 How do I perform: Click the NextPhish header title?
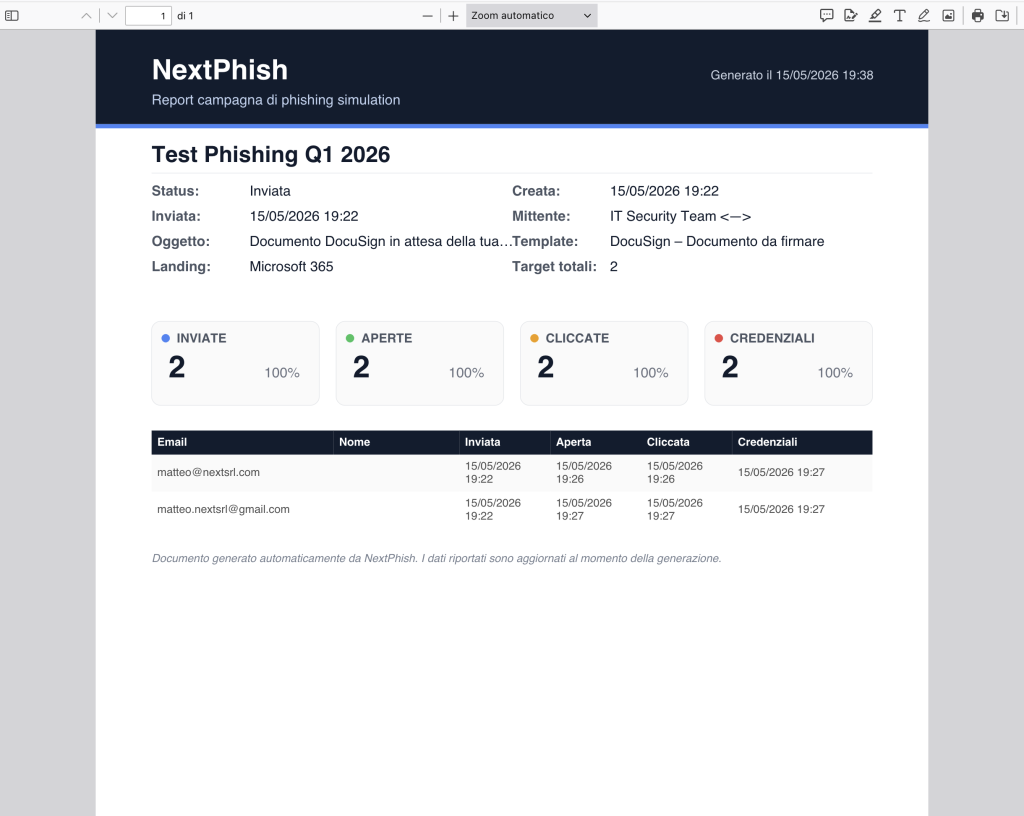tap(219, 70)
